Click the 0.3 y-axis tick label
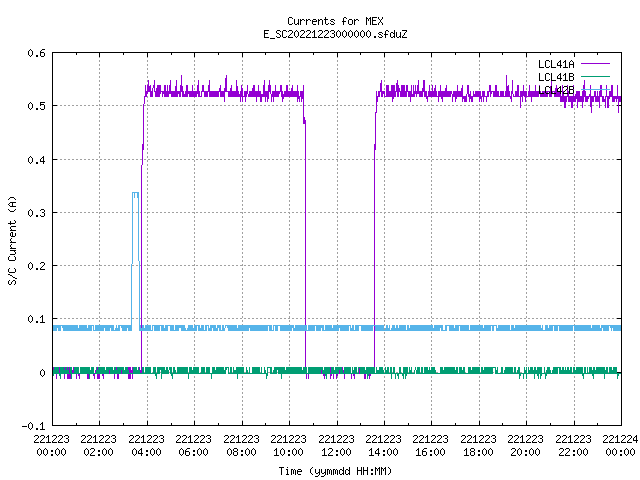The width and height of the screenshot is (640, 480). (x=36, y=213)
